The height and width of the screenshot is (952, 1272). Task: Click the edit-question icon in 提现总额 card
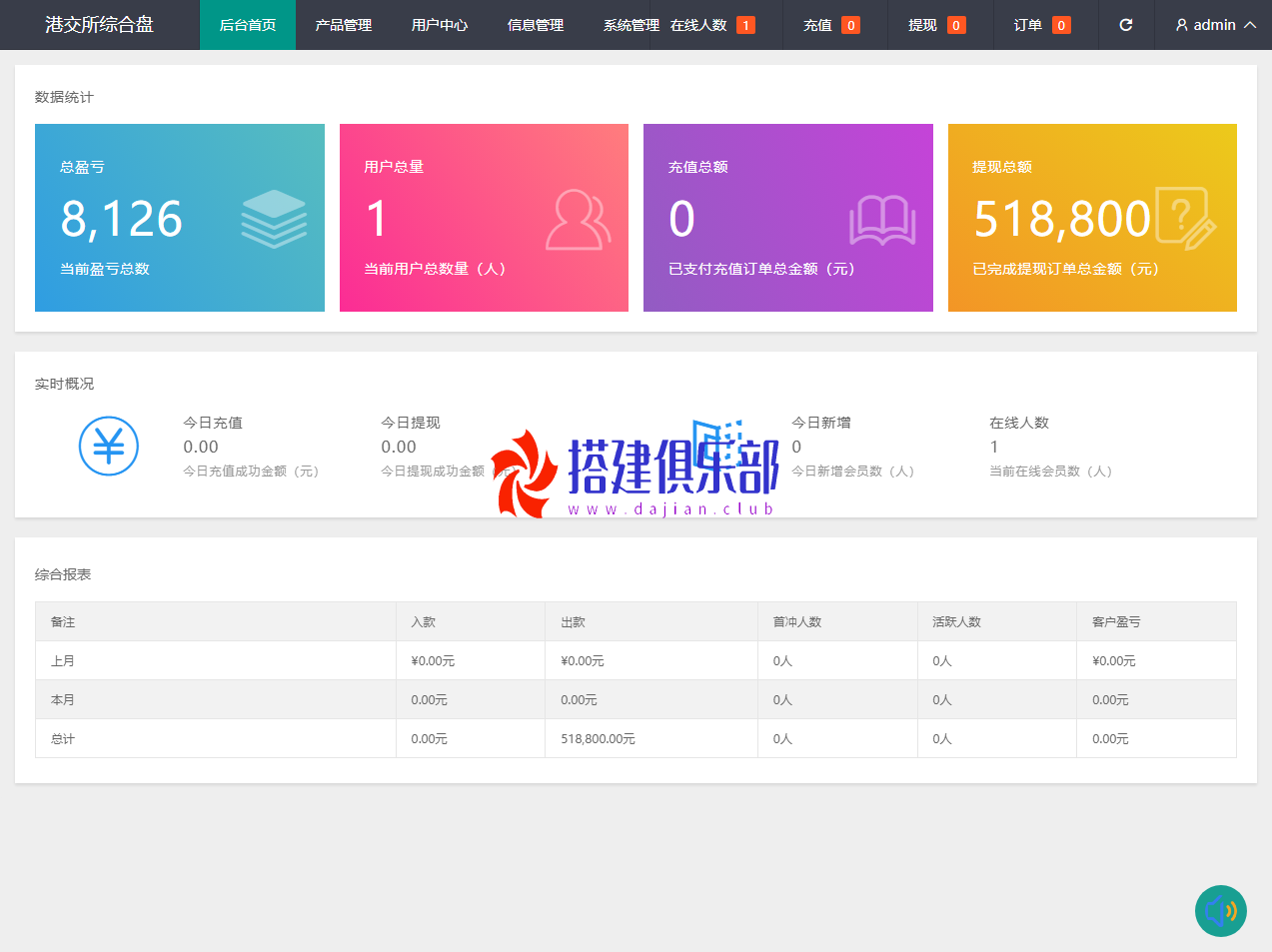1186,217
